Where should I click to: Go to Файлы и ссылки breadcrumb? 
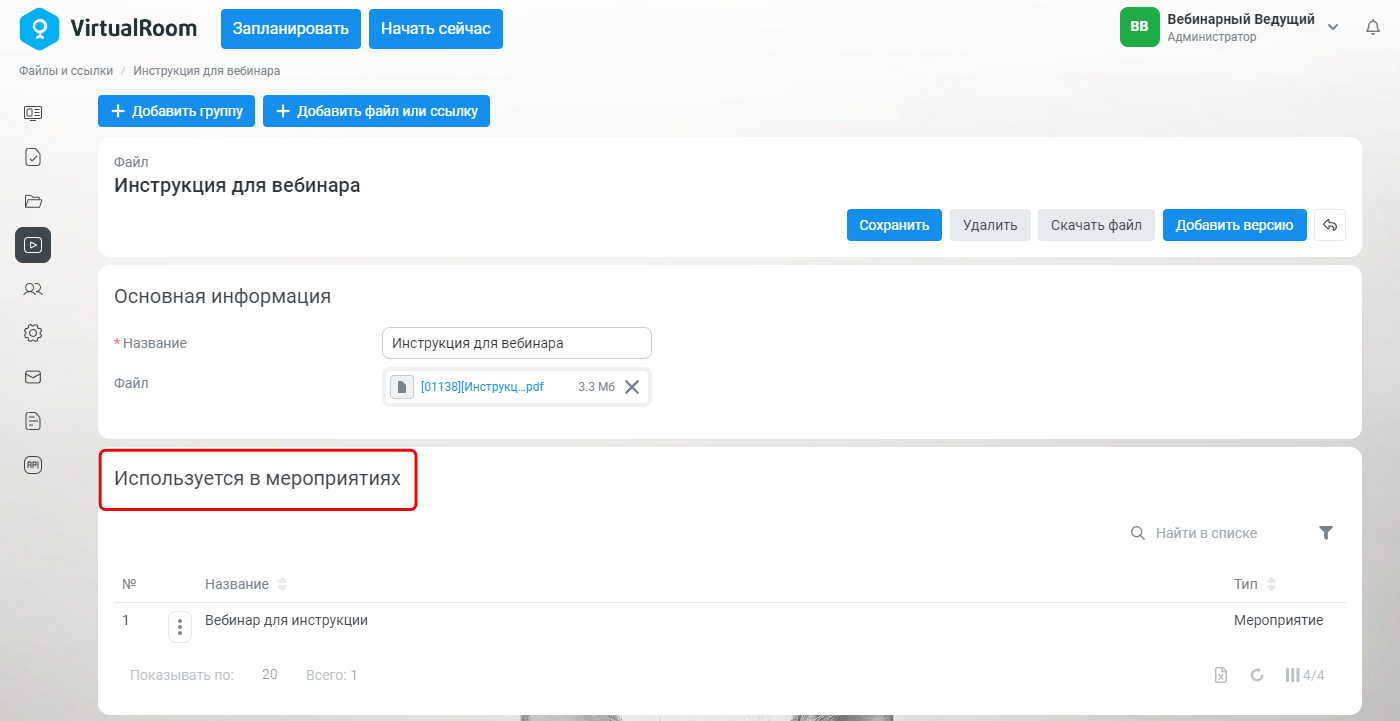click(66, 71)
